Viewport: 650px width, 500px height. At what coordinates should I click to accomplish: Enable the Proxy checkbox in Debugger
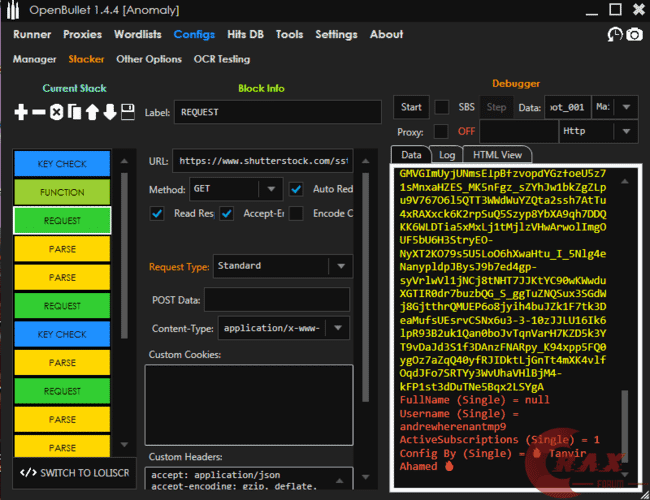[441, 132]
